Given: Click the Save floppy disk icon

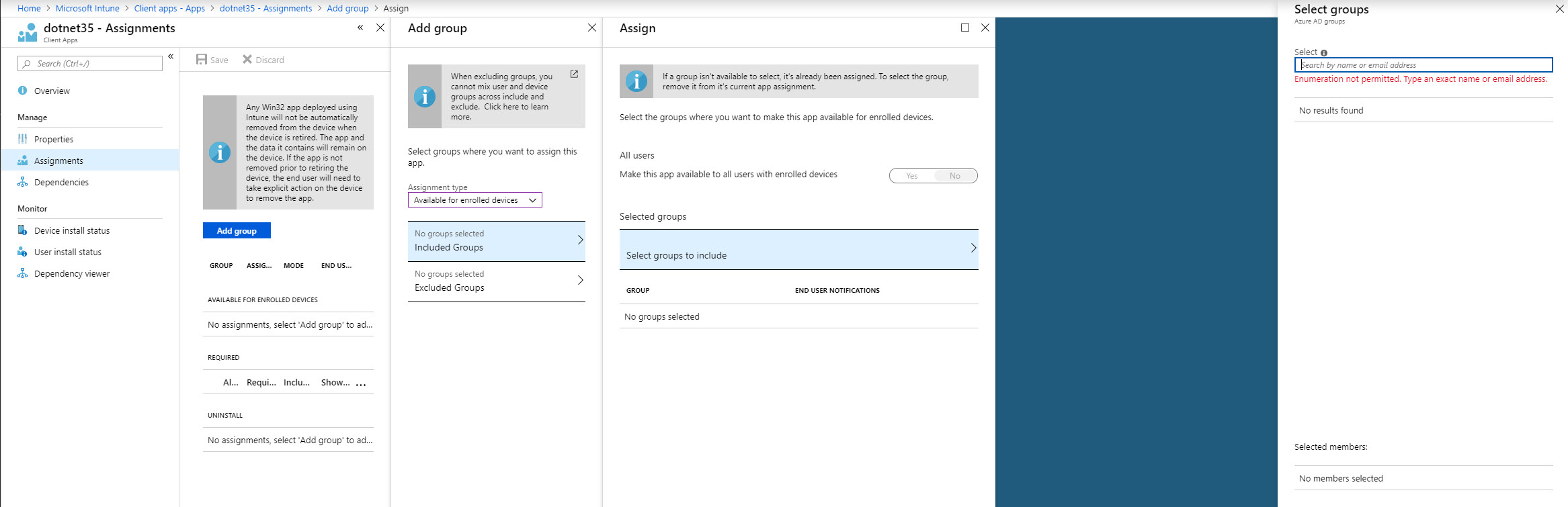Looking at the screenshot, I should 202,60.
